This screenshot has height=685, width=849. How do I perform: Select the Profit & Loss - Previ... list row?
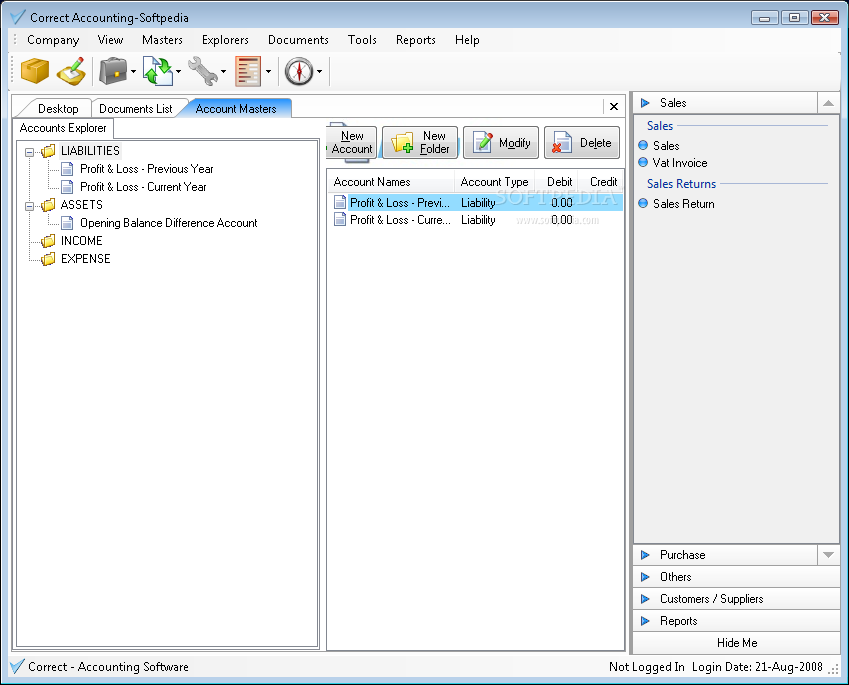pos(476,203)
